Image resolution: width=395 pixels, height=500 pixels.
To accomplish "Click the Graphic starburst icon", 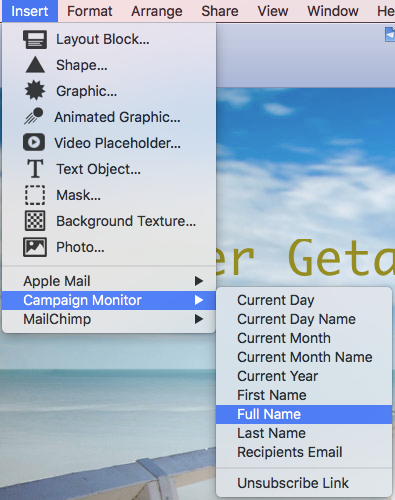I will [x=35, y=91].
